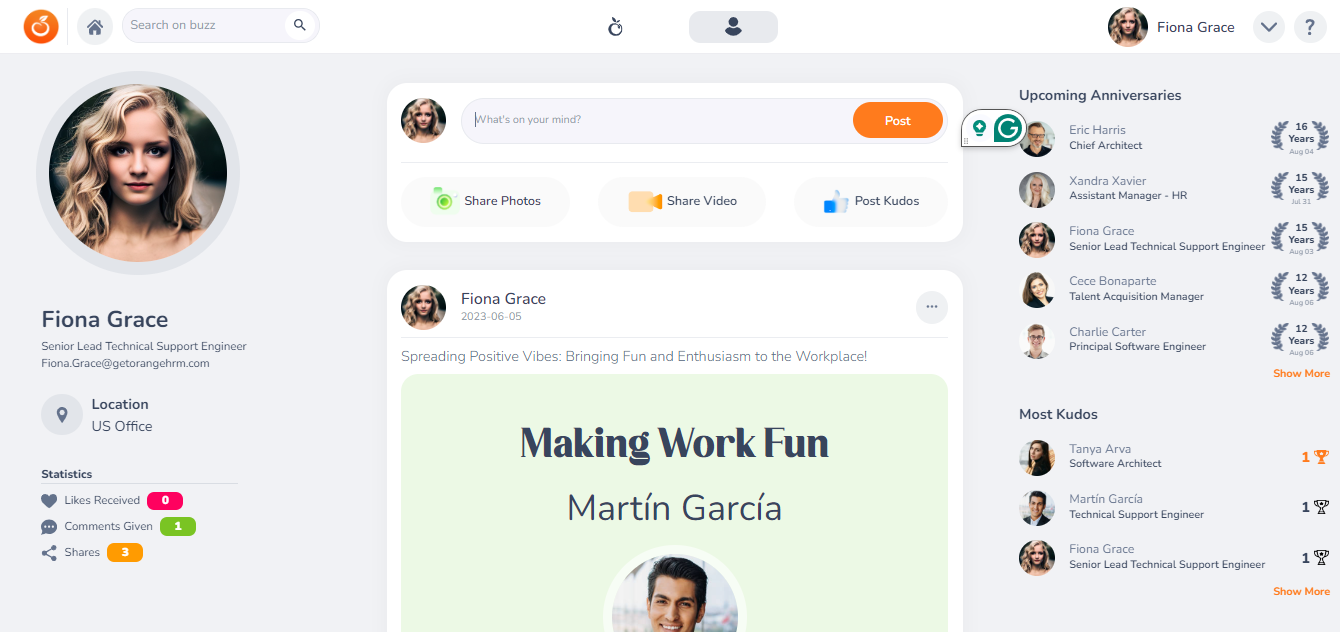Click the Likes Received heart icon

pos(49,501)
